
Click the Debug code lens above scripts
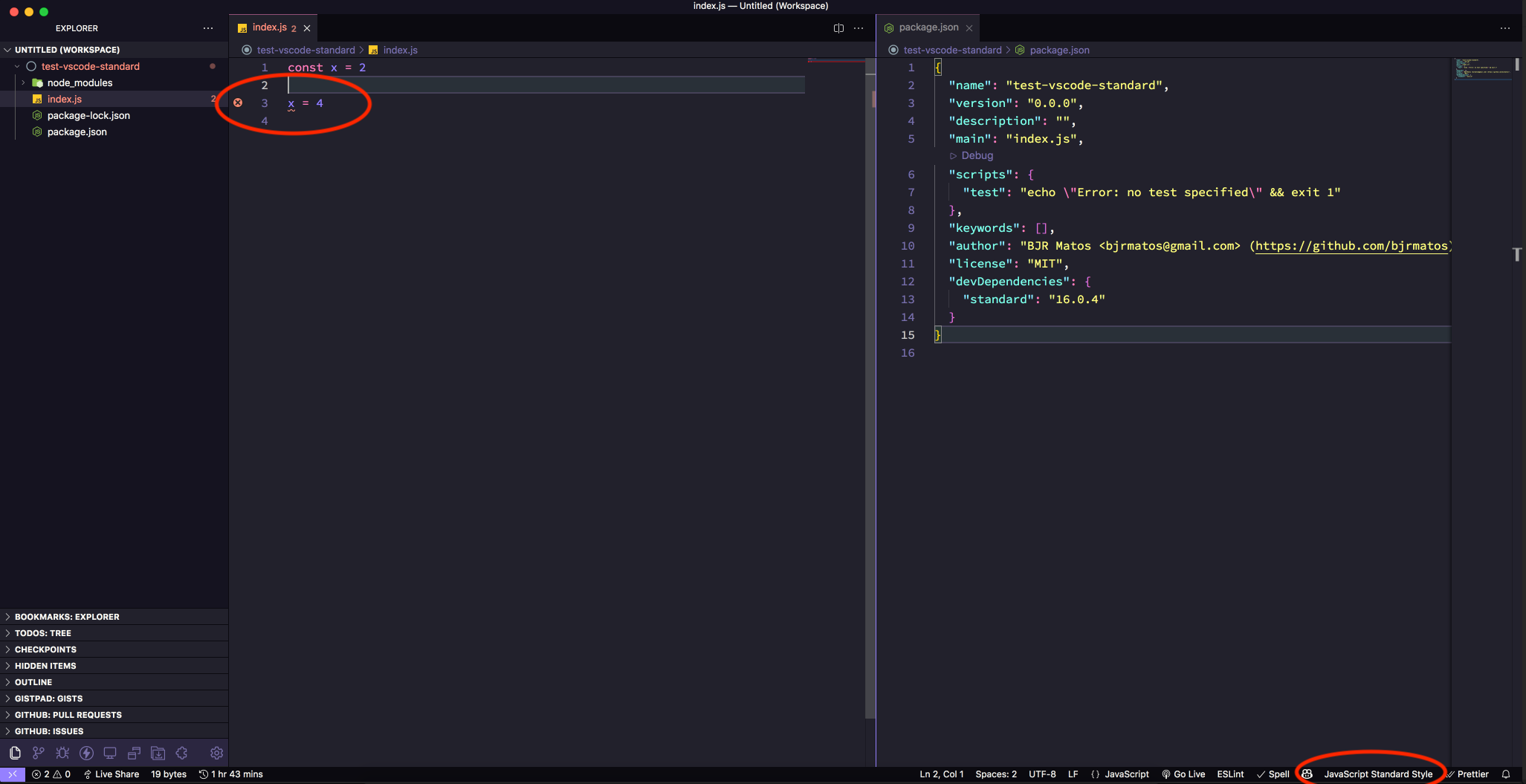coord(971,155)
